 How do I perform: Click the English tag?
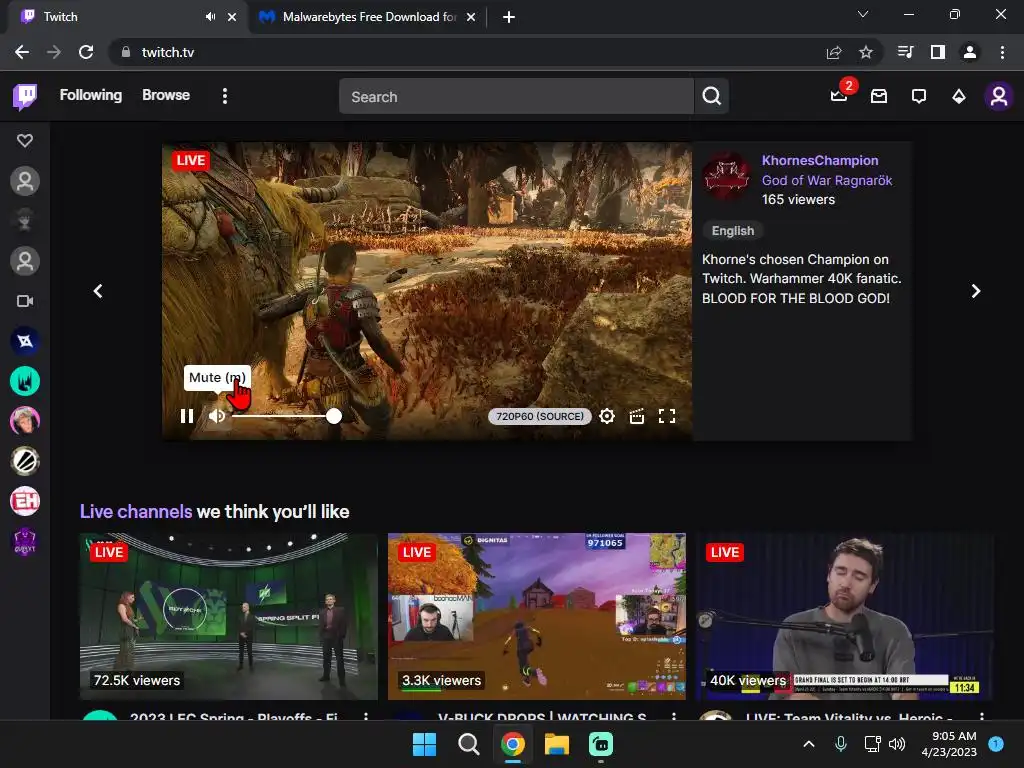(x=733, y=231)
